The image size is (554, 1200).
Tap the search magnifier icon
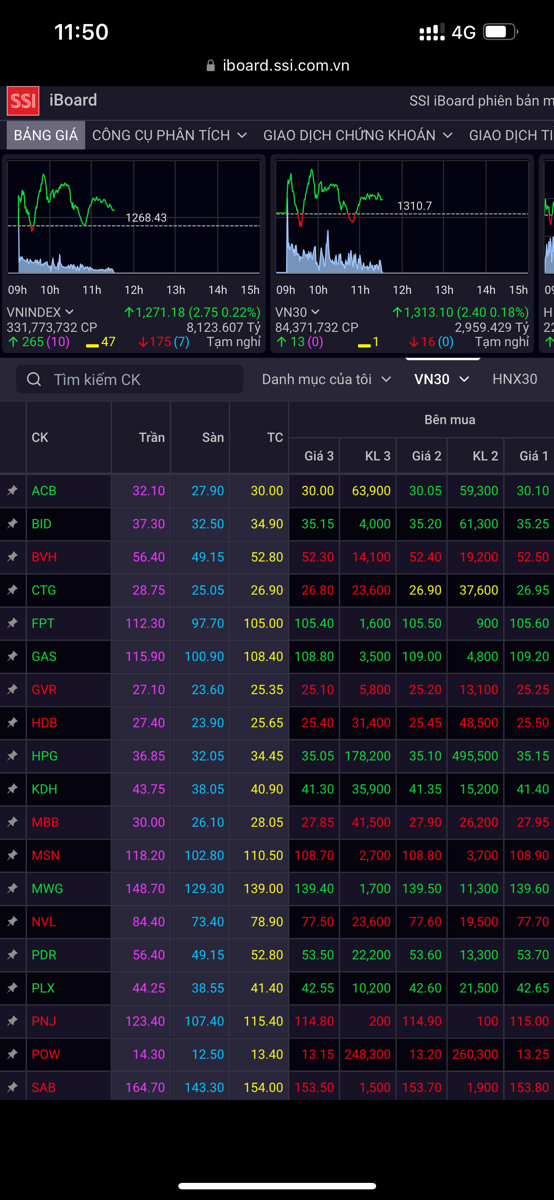(x=35, y=379)
